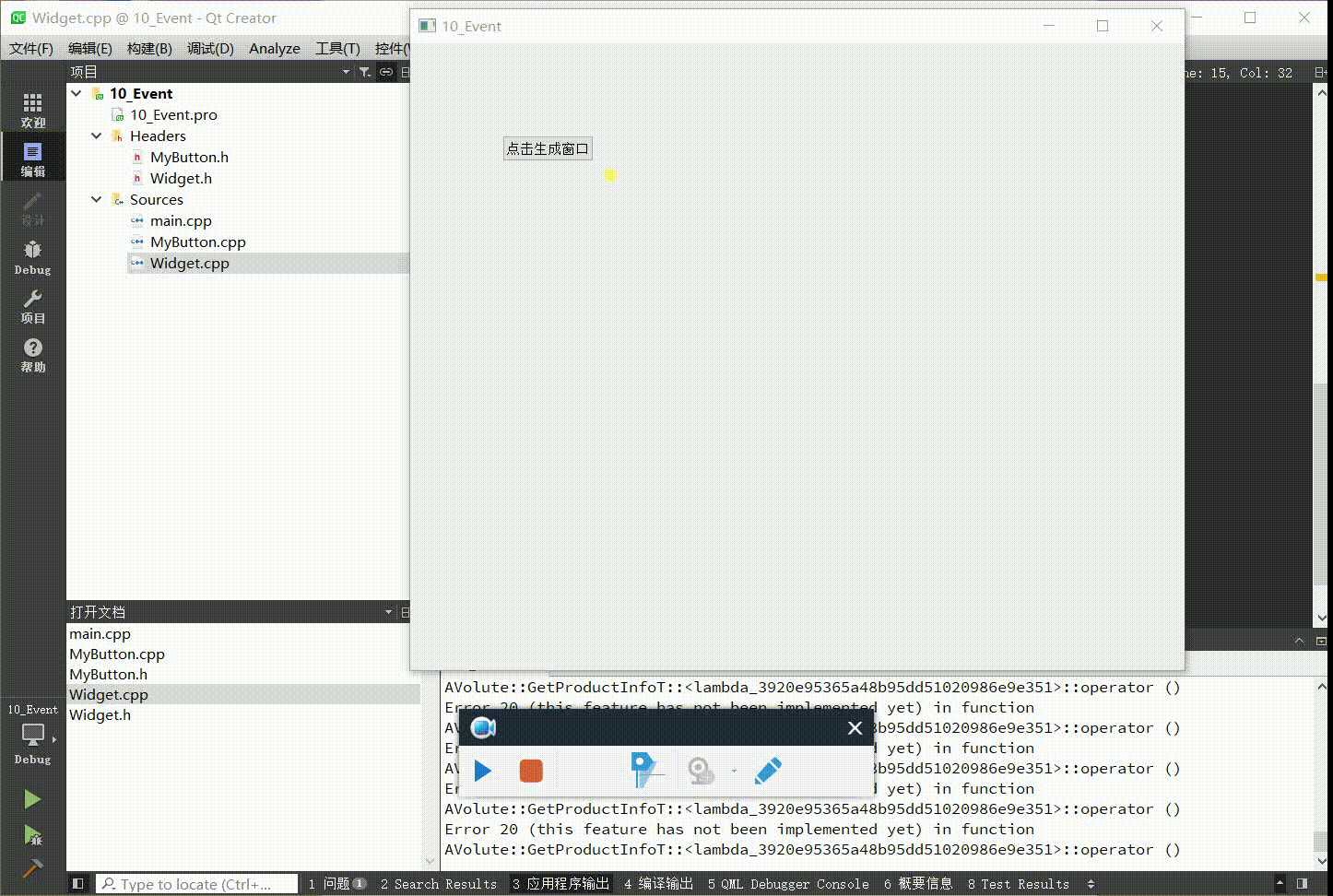Screen dimensions: 1333x896
Task: Click the Type to locate search field
Action: coord(197,884)
